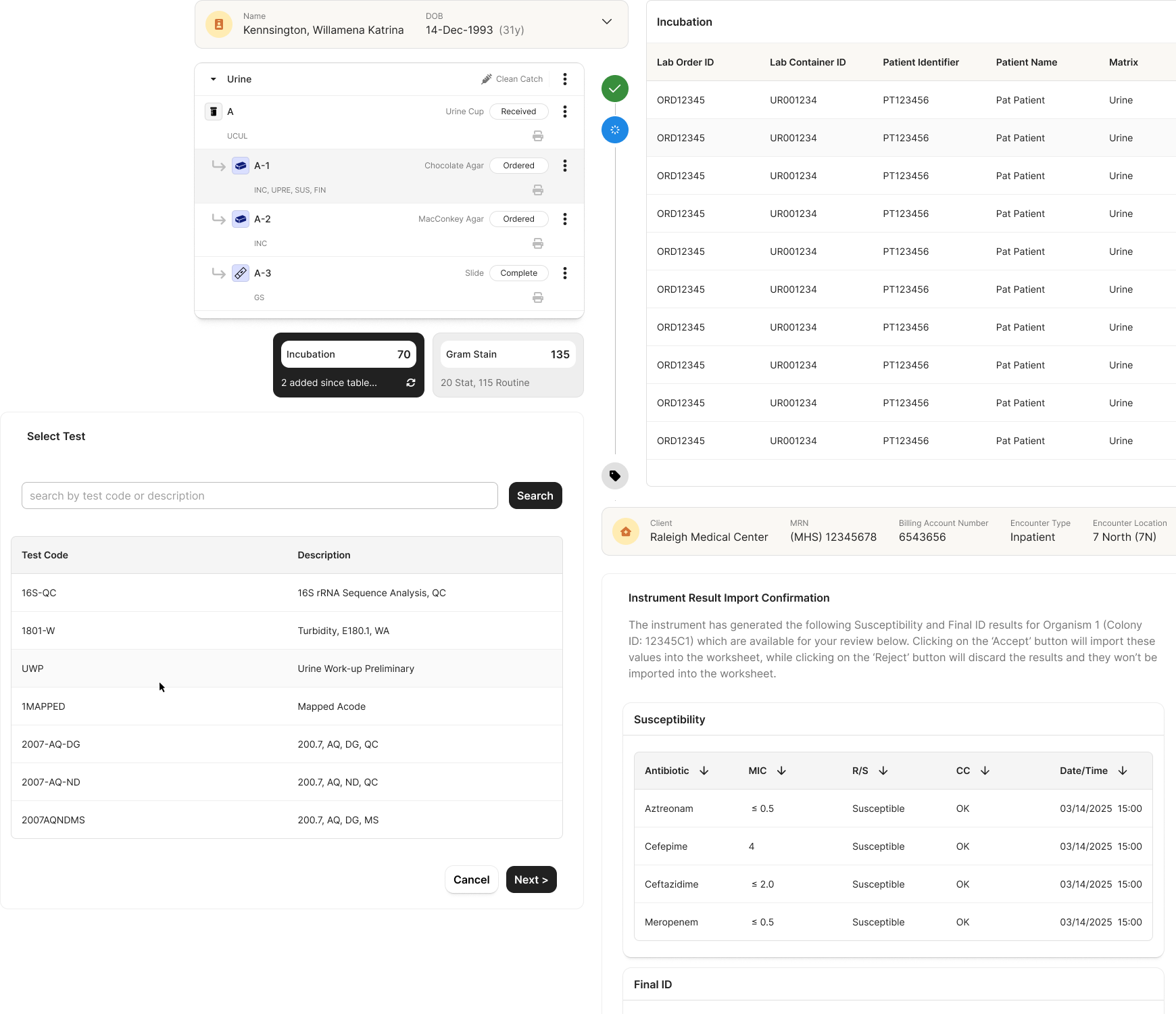Print the label for A-2
The width and height of the screenshot is (1176, 1014).
538,243
